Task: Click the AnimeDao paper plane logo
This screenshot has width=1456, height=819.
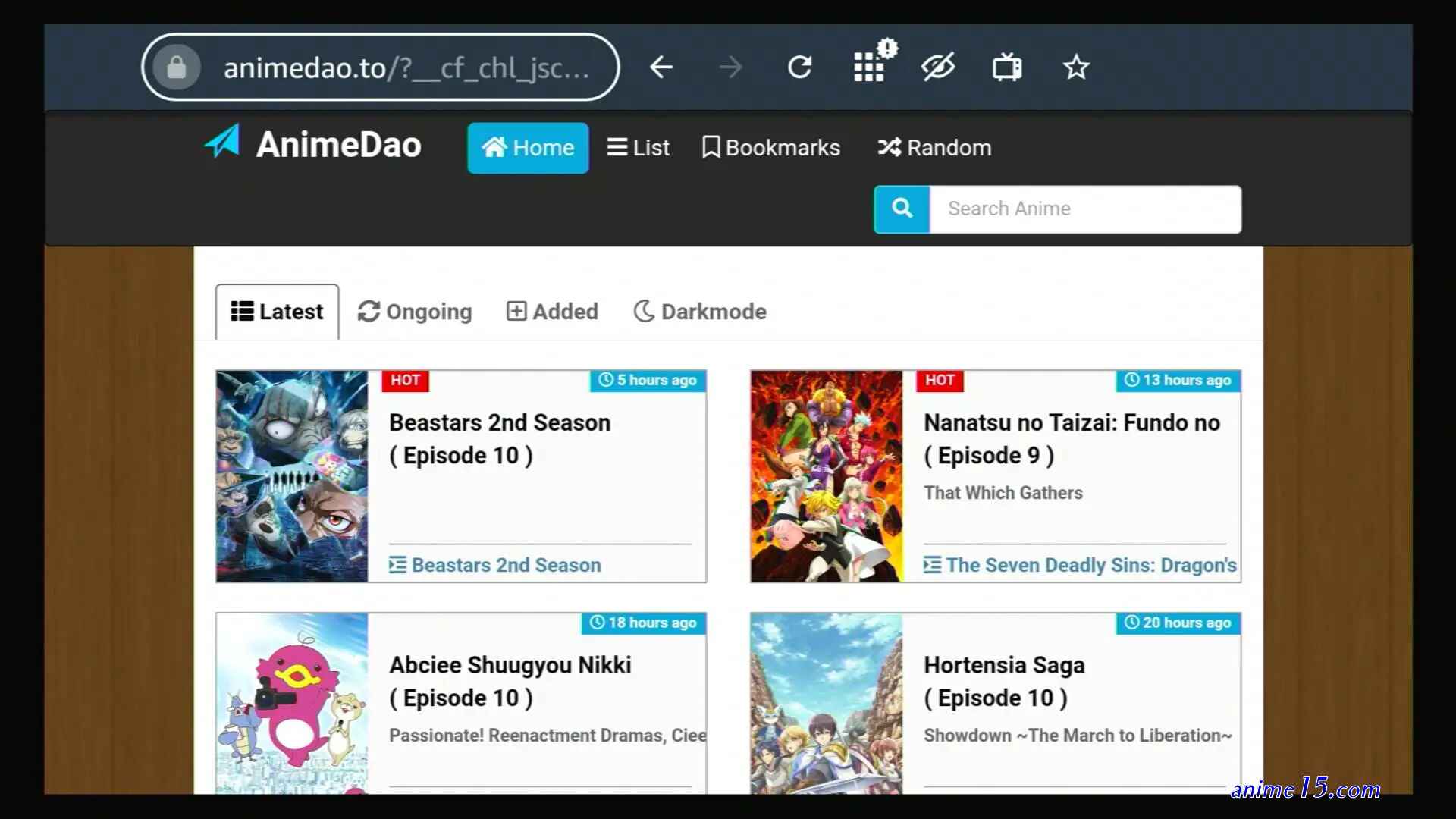Action: 223,141
